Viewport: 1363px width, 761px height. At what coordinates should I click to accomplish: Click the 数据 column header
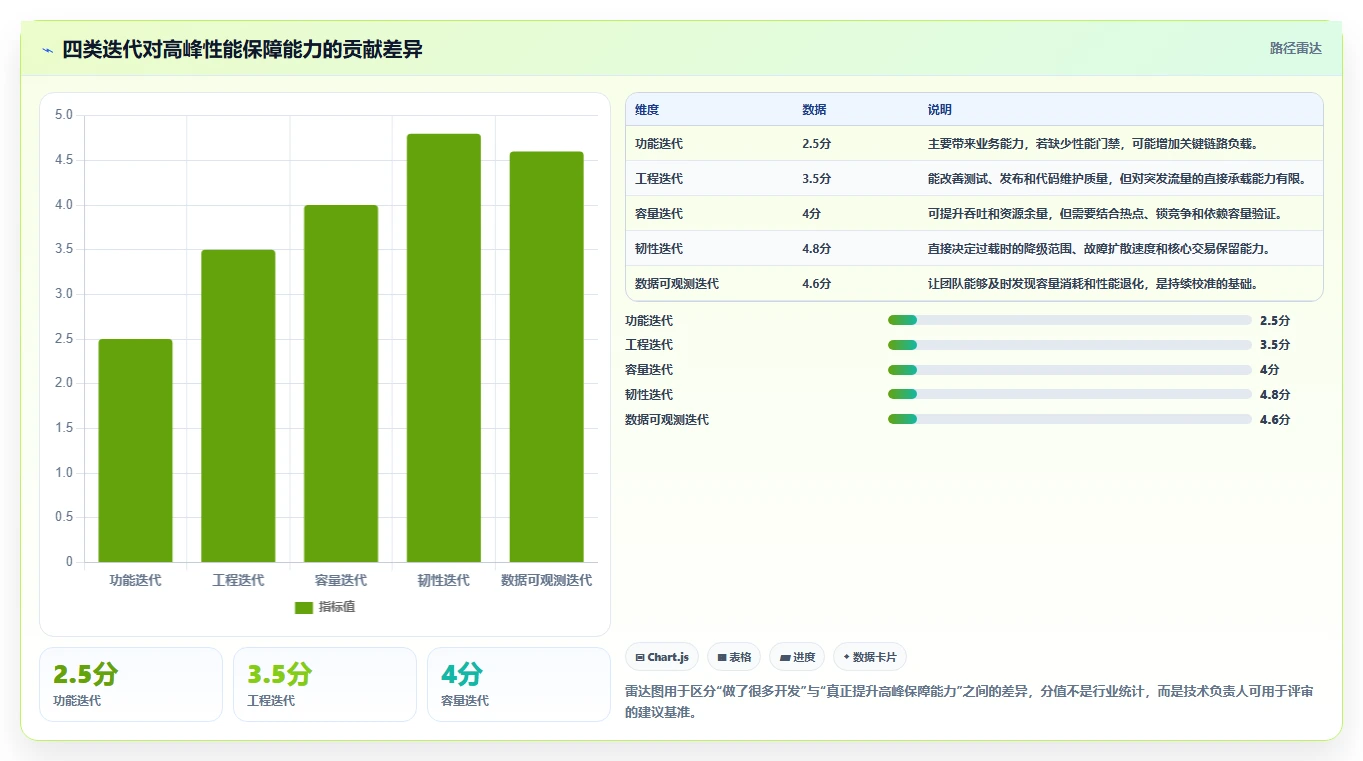[814, 110]
